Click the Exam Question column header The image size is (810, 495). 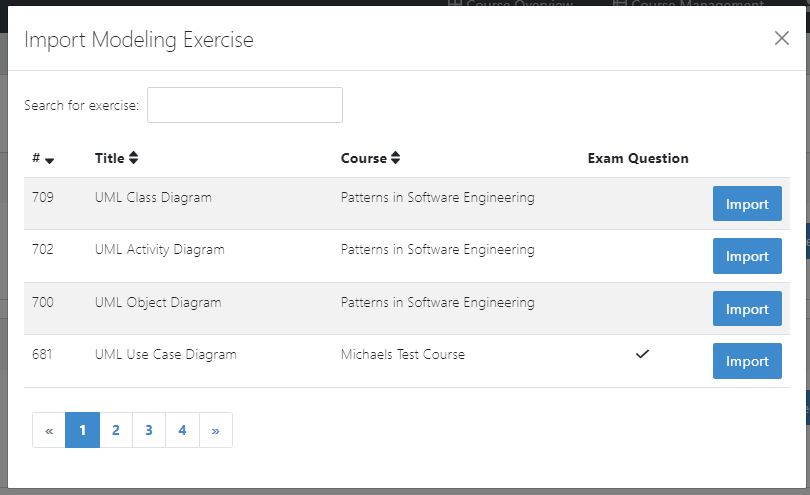coord(637,158)
